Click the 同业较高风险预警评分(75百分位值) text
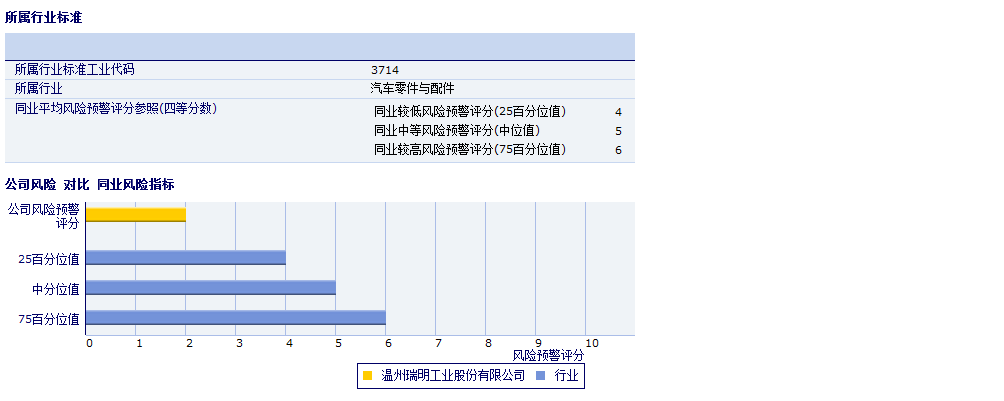 tap(470, 150)
